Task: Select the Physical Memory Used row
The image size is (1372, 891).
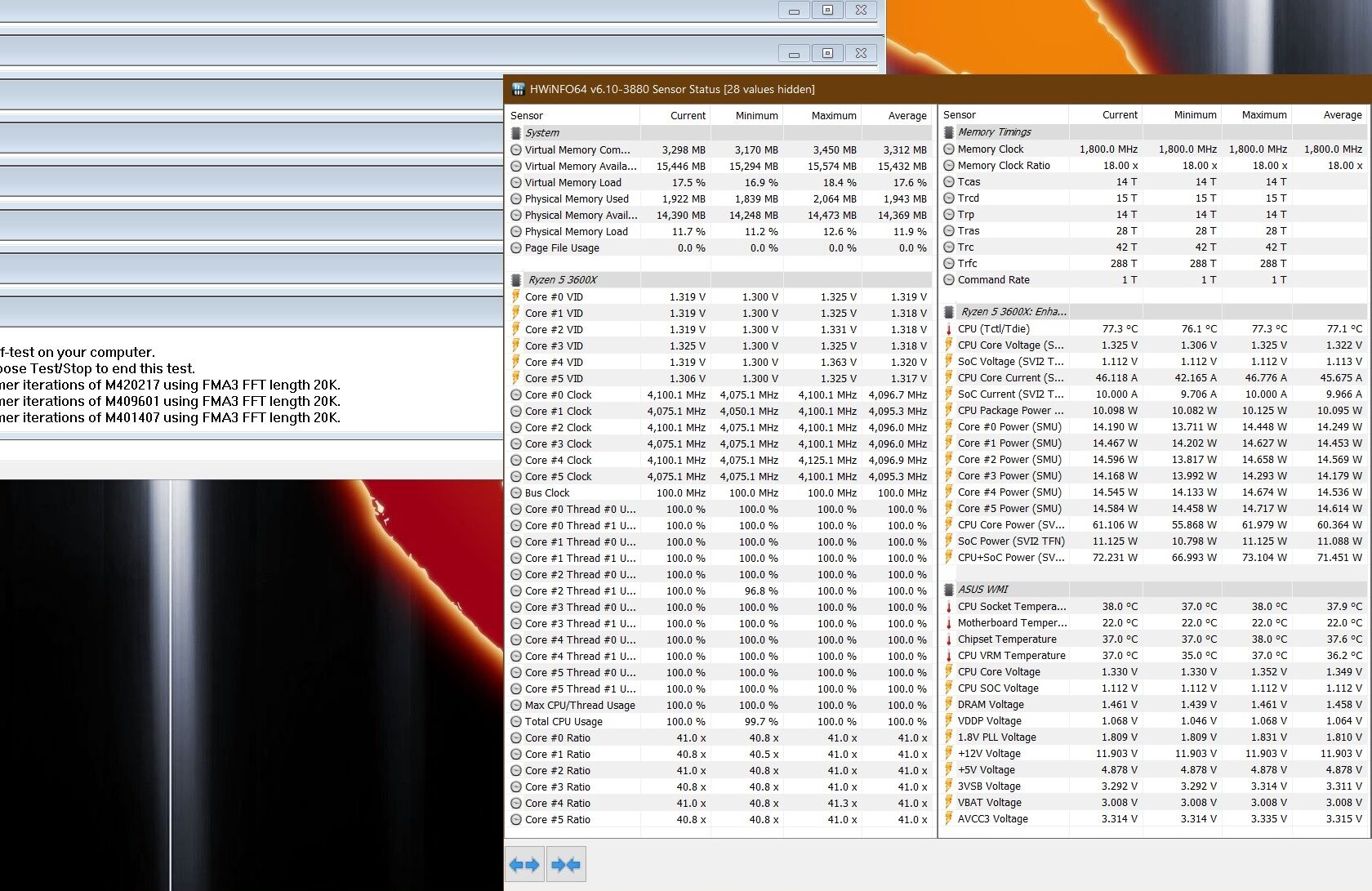Action: (719, 198)
